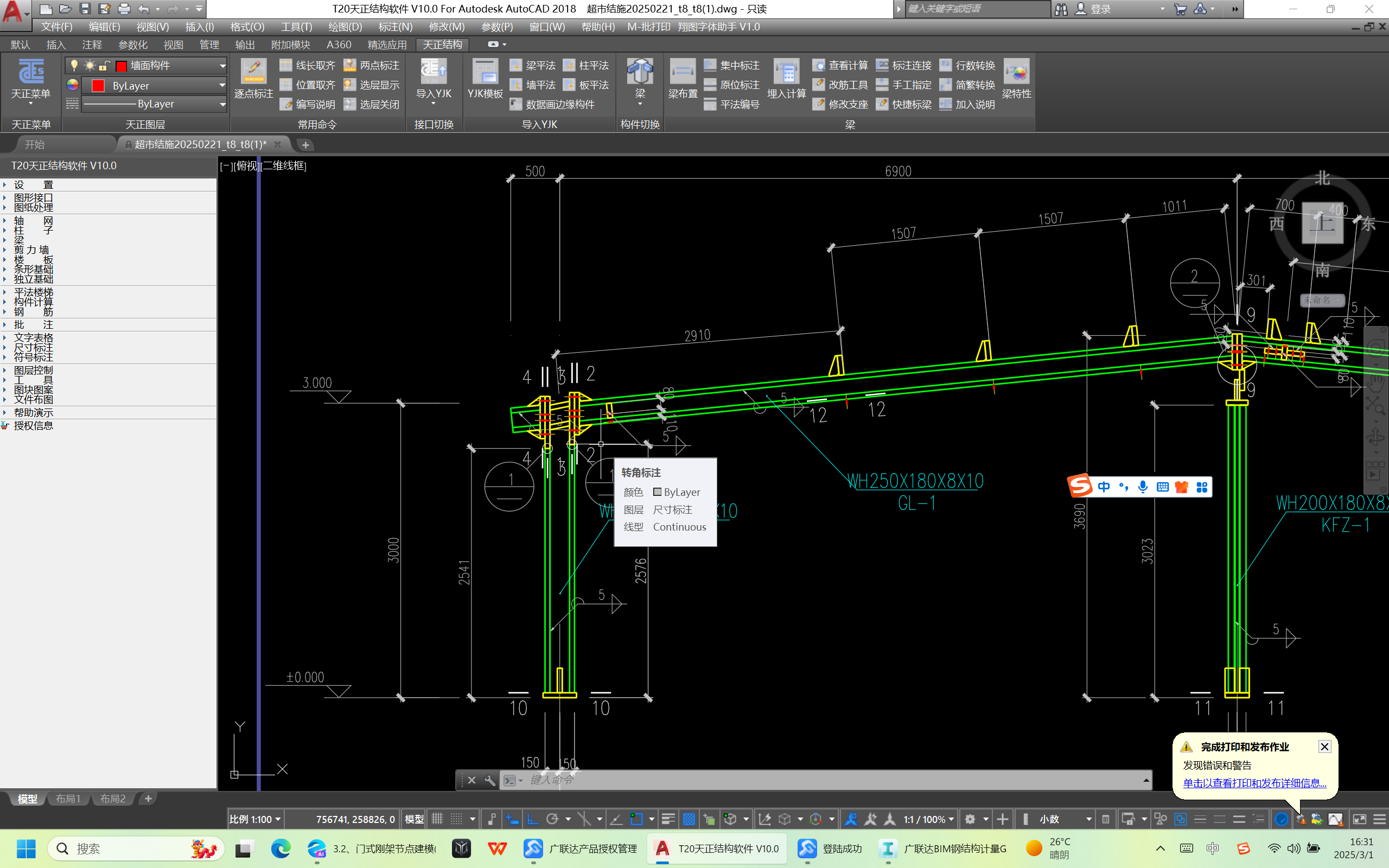1389x868 pixels.
Task: Click the 标注连接 tool
Action: click(x=904, y=66)
